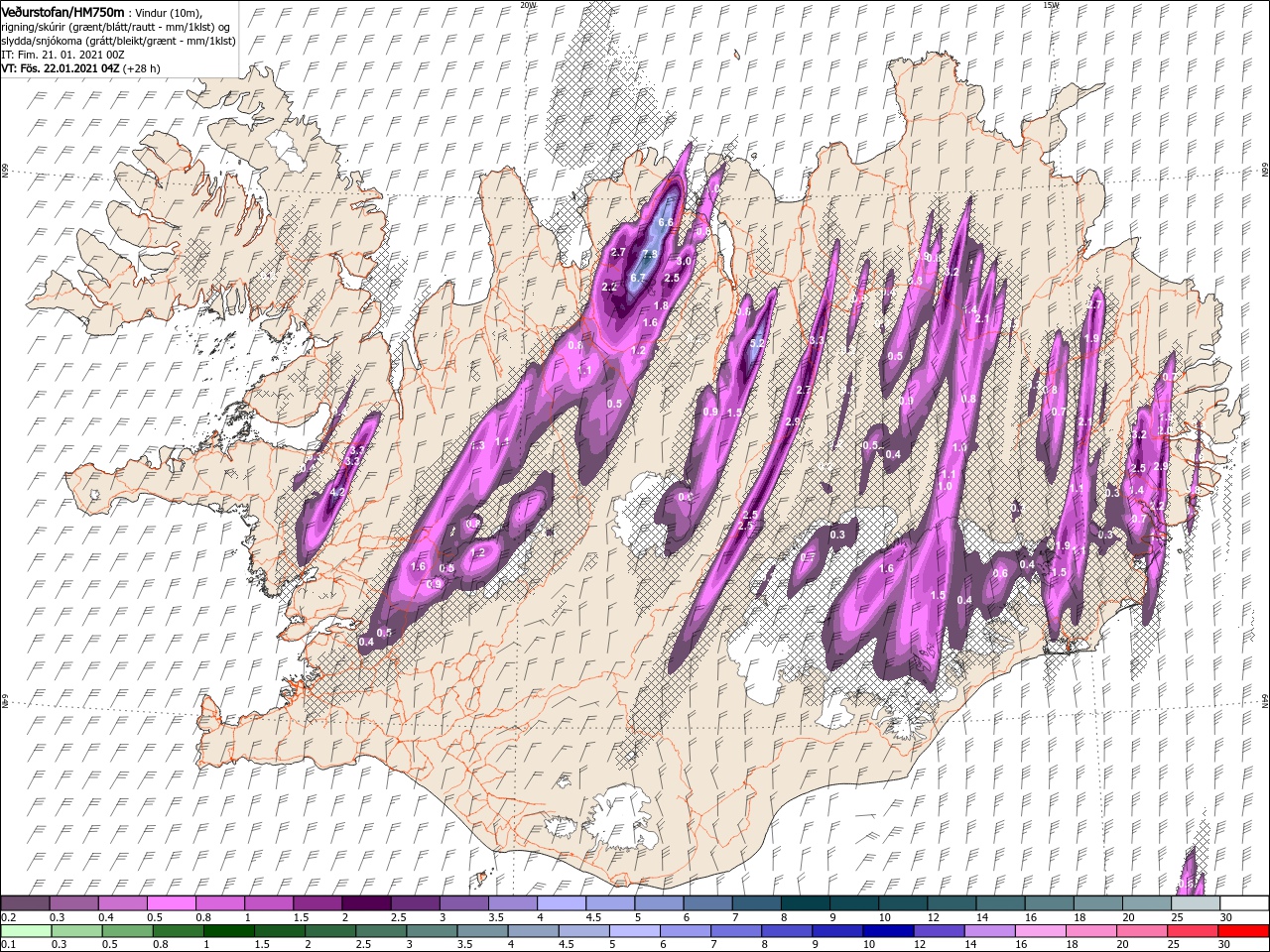Click the 3.0 precipitation value on the map
The width and height of the screenshot is (1270, 952).
coord(684,261)
